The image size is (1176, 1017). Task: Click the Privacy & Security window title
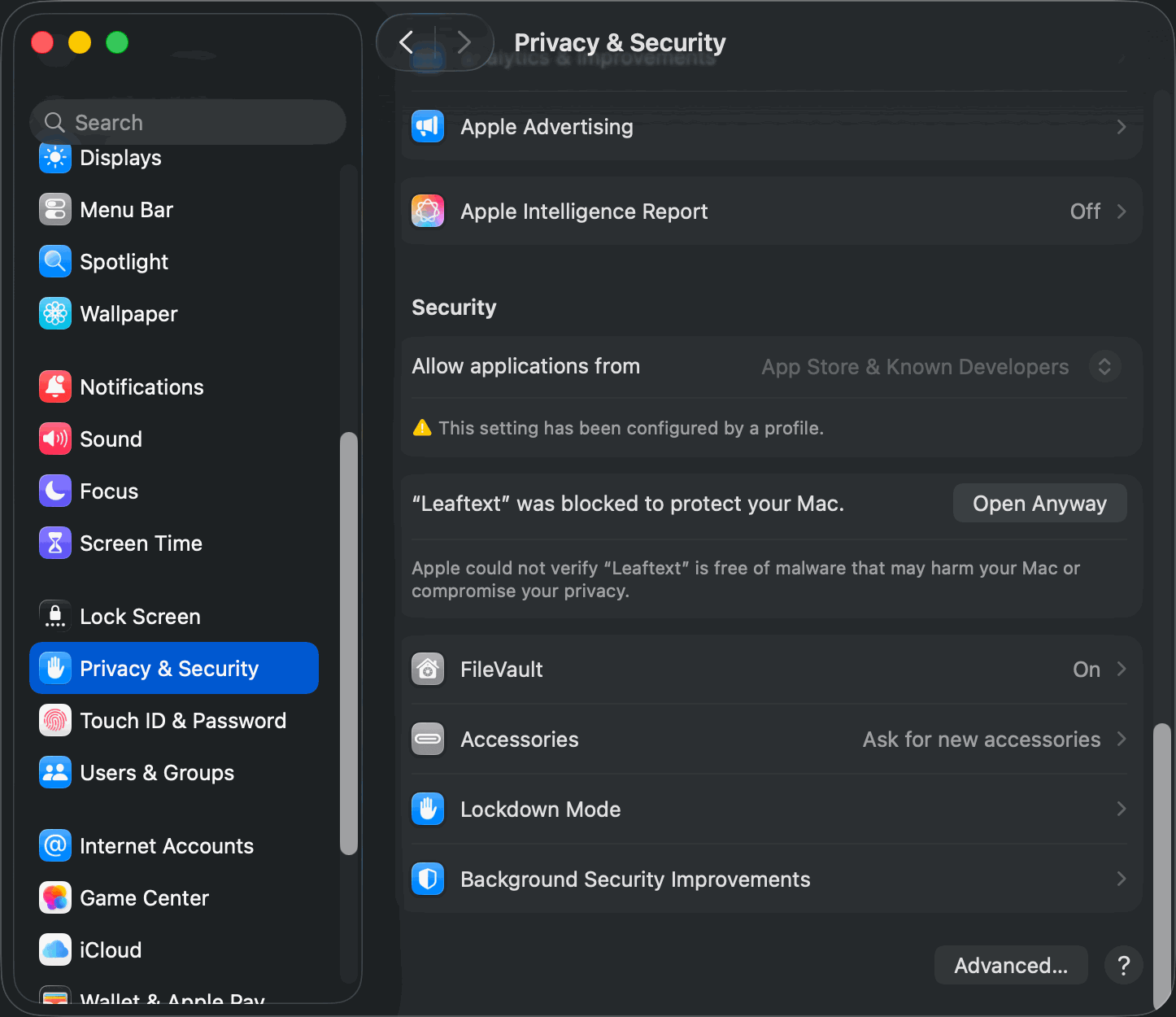(x=620, y=42)
